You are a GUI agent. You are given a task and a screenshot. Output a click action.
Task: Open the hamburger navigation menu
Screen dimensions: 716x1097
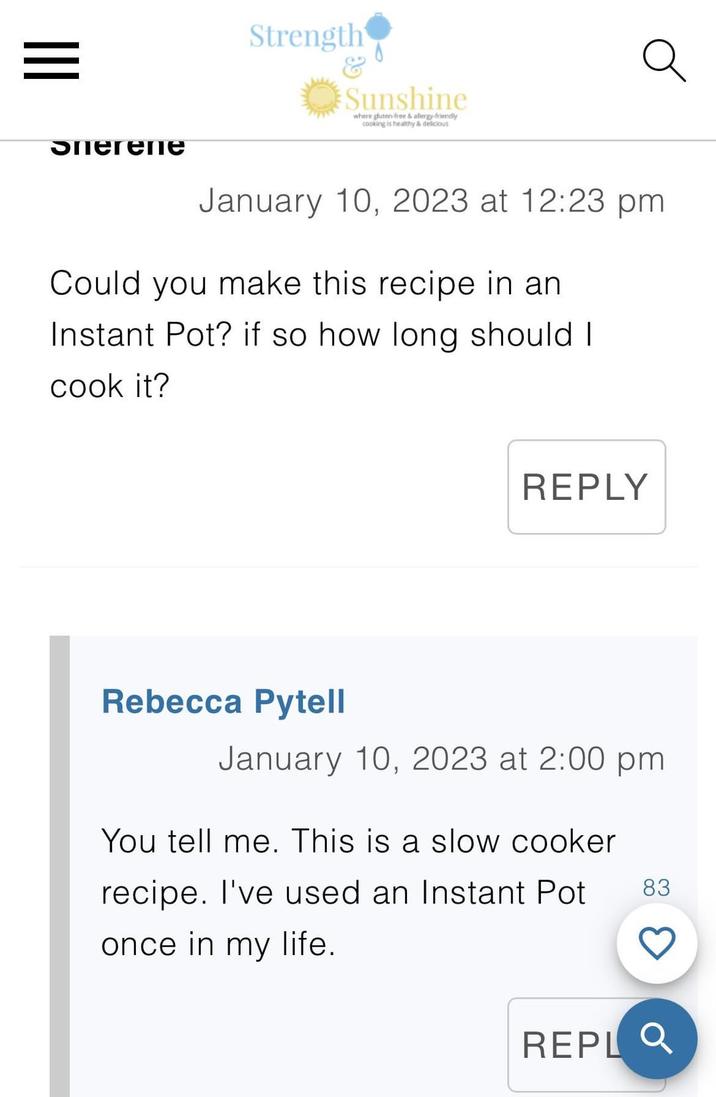click(50, 60)
